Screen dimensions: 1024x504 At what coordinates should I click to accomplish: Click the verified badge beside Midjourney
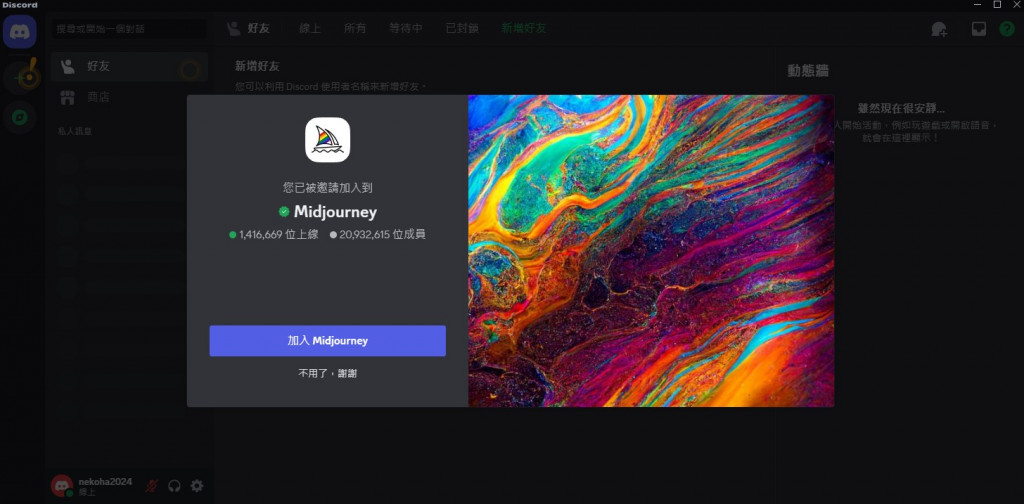pos(283,212)
